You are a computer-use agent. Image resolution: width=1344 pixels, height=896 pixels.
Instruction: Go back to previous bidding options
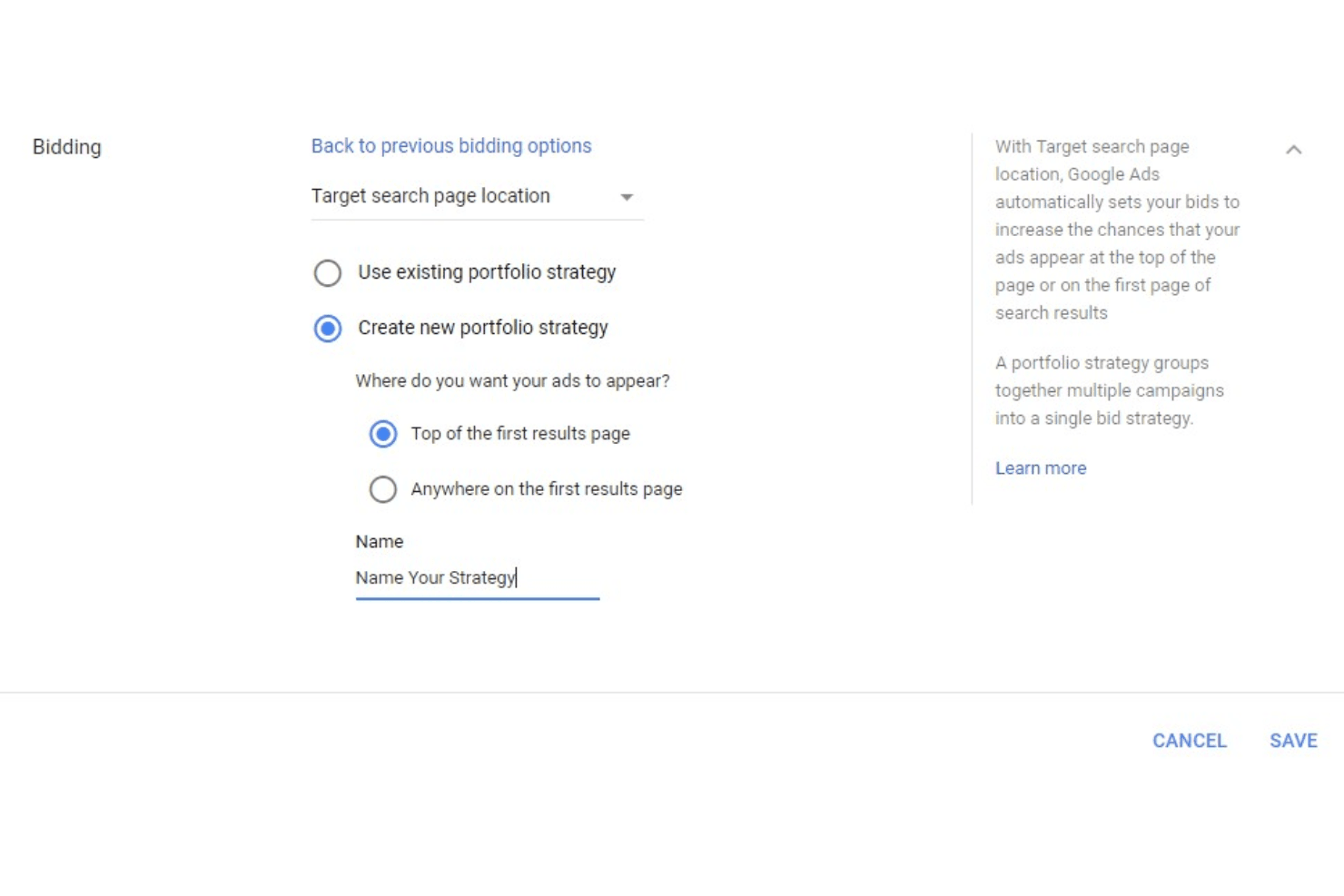click(451, 146)
